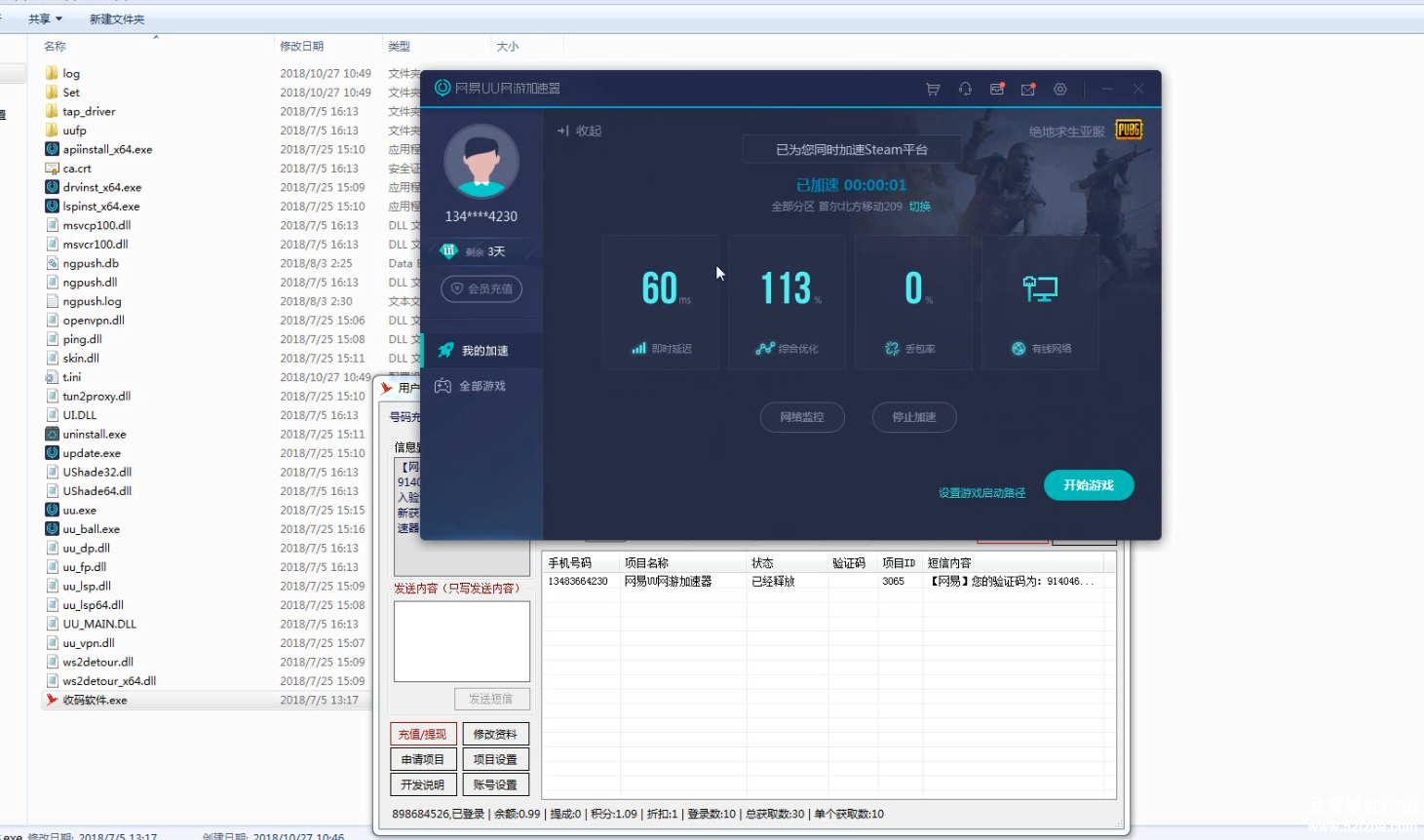Click 切换 to switch server node

point(920,207)
